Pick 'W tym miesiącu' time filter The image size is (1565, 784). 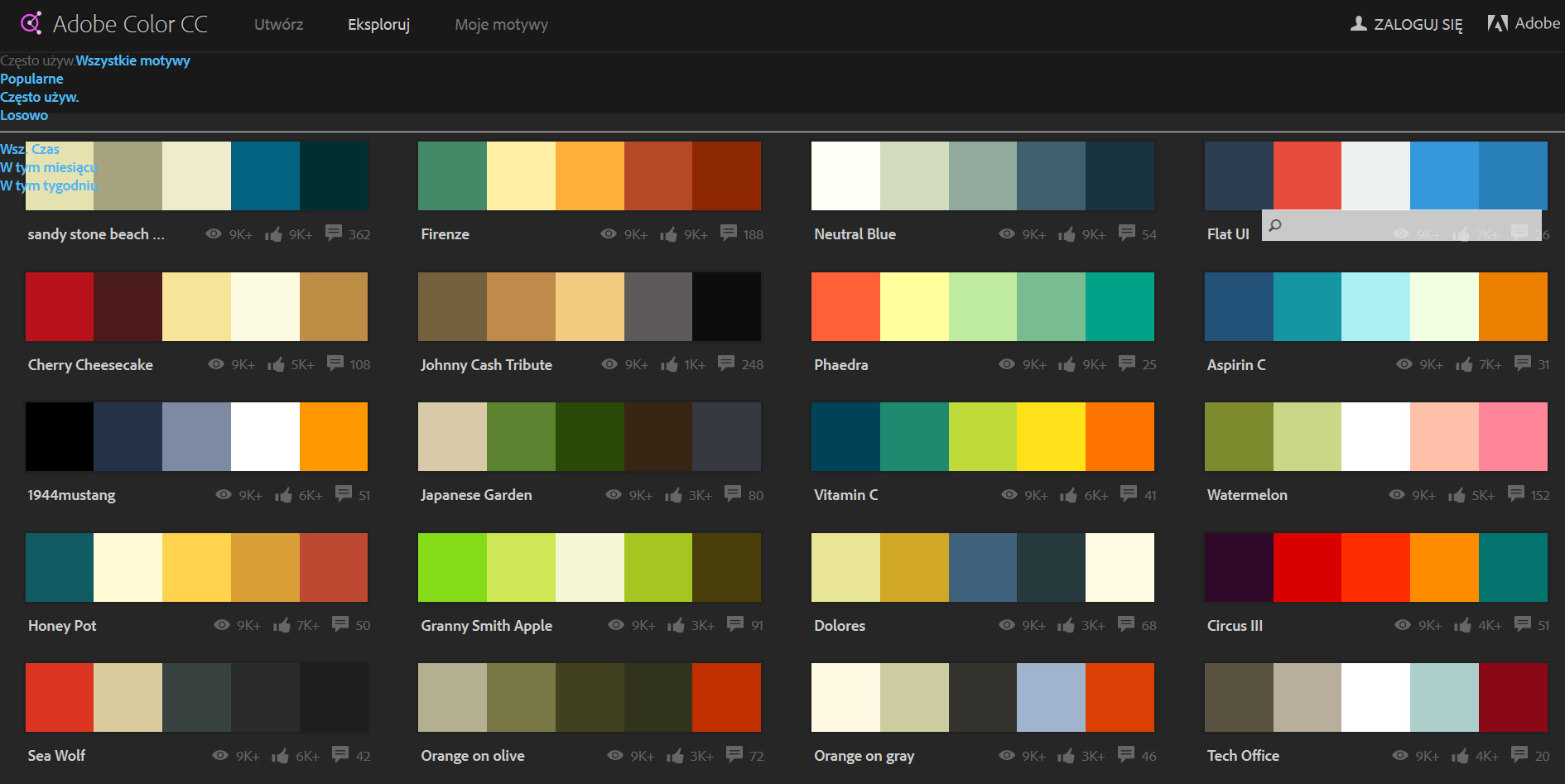click(49, 167)
